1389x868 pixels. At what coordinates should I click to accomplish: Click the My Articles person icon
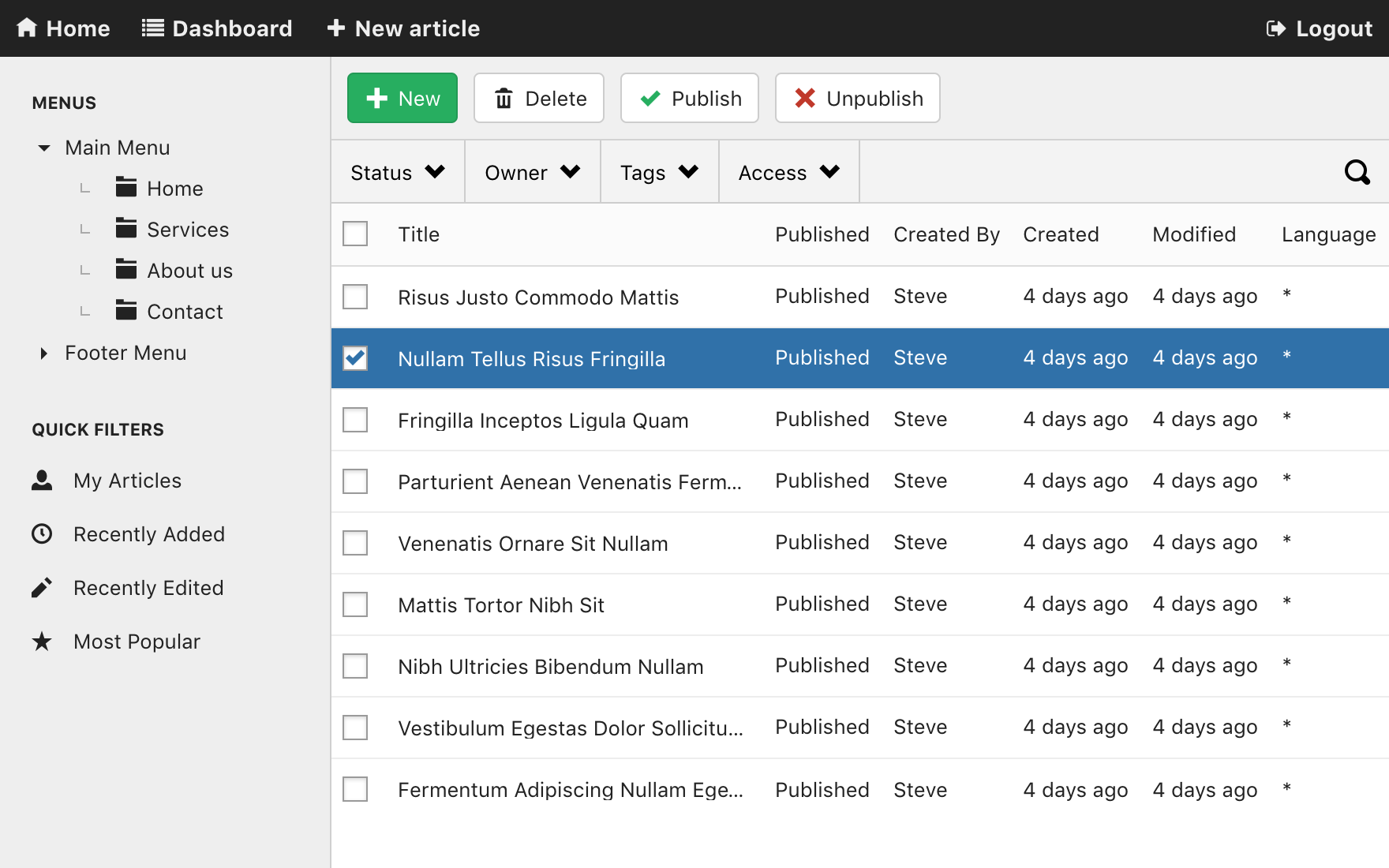pyautogui.click(x=42, y=481)
